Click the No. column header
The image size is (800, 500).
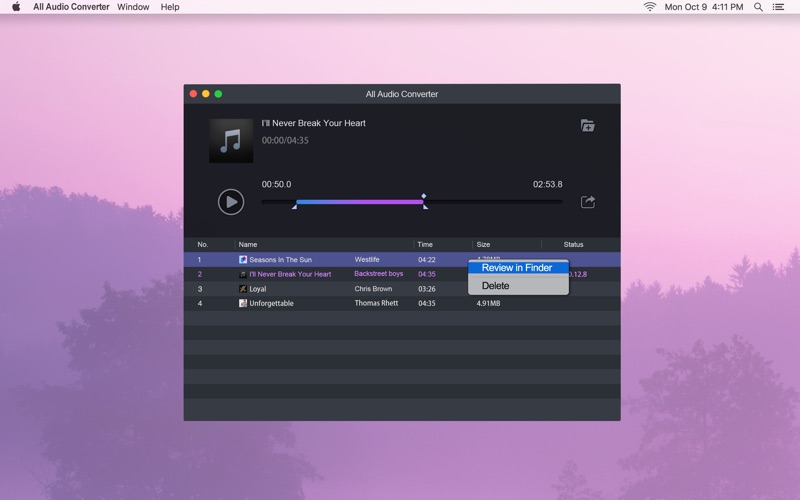203,244
